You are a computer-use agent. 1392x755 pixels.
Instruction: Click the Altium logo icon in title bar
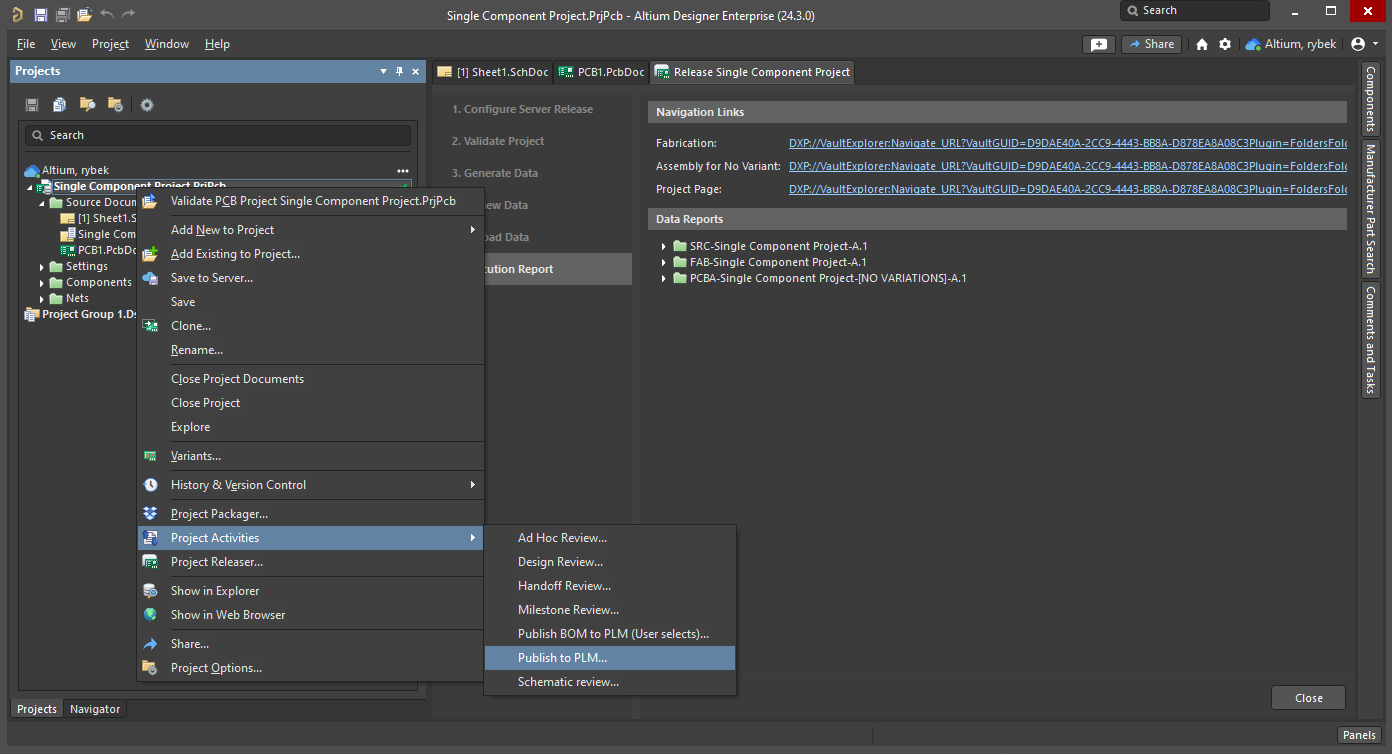pos(17,14)
